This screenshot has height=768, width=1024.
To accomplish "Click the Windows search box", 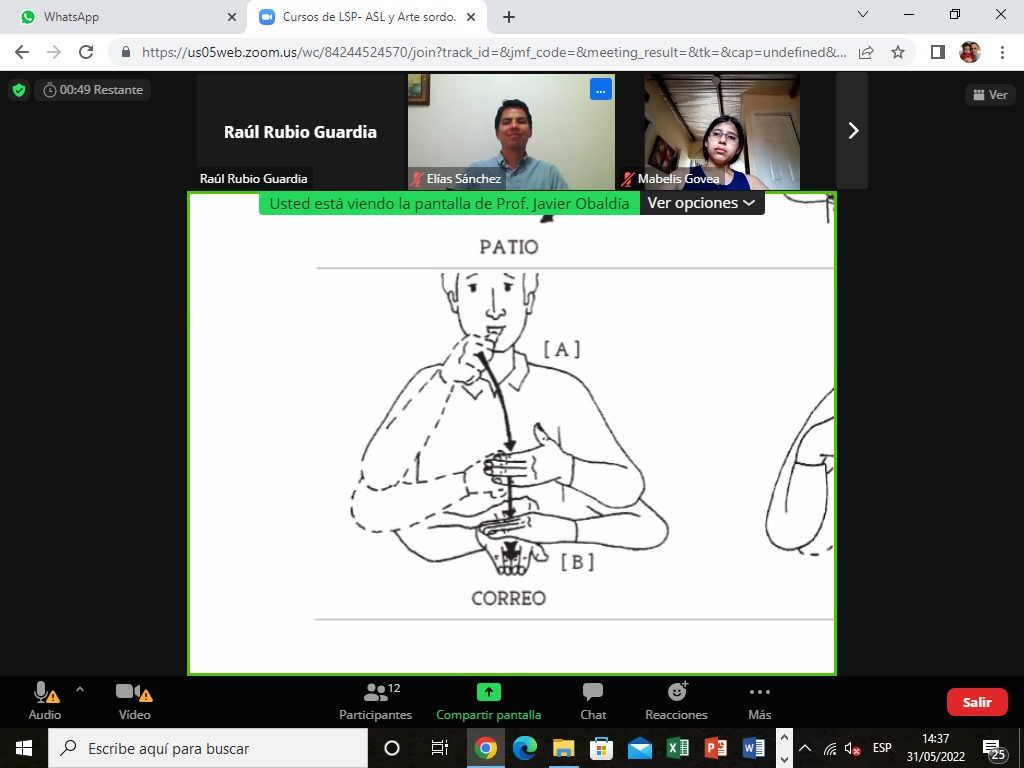I will (x=208, y=748).
